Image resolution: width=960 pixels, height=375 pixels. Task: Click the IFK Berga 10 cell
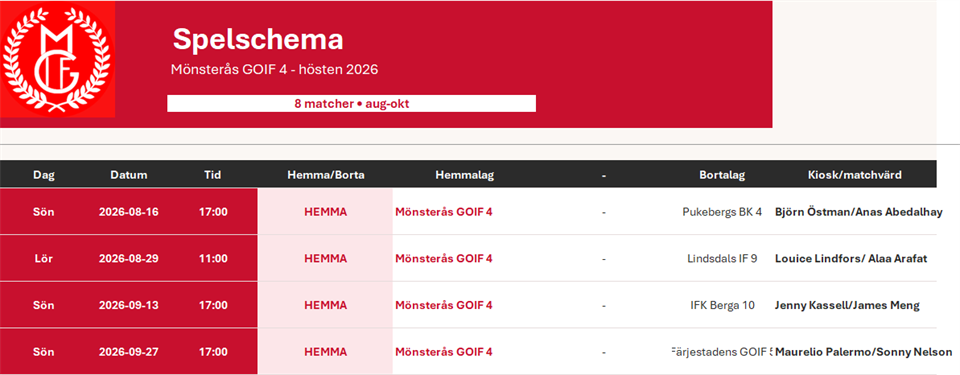722,305
